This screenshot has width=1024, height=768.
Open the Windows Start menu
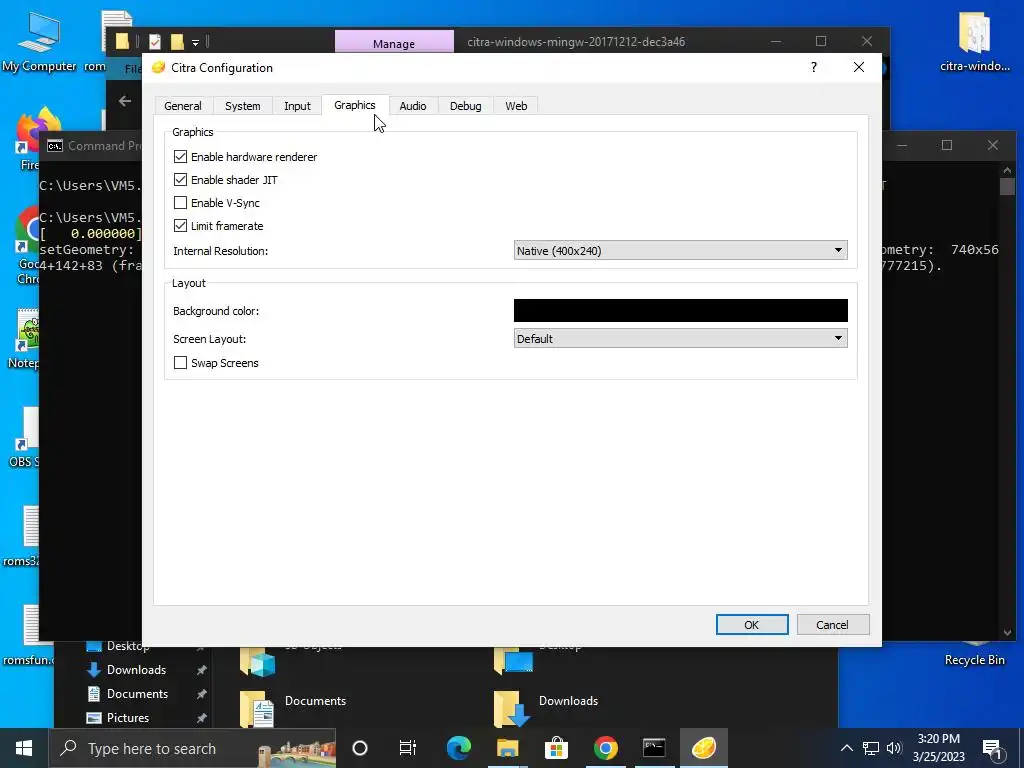(24, 748)
